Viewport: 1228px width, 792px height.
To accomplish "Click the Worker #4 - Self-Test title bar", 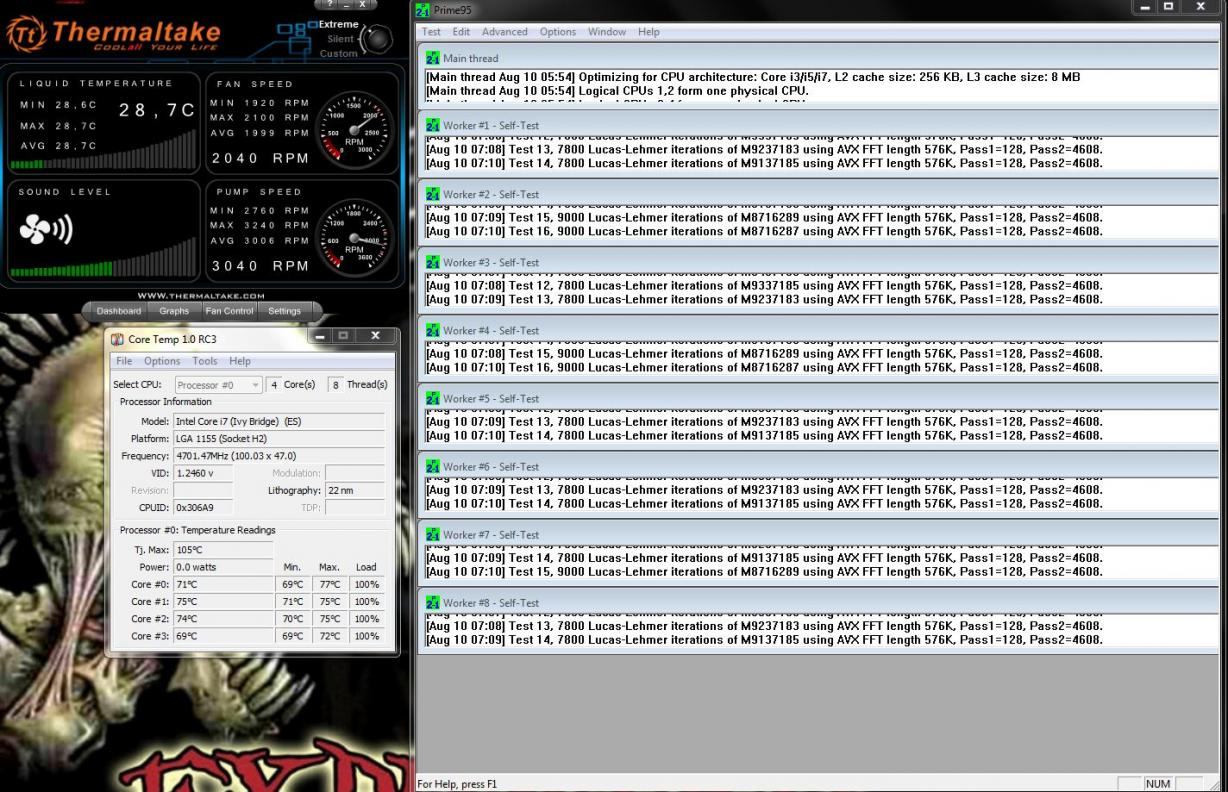I will pos(819,330).
